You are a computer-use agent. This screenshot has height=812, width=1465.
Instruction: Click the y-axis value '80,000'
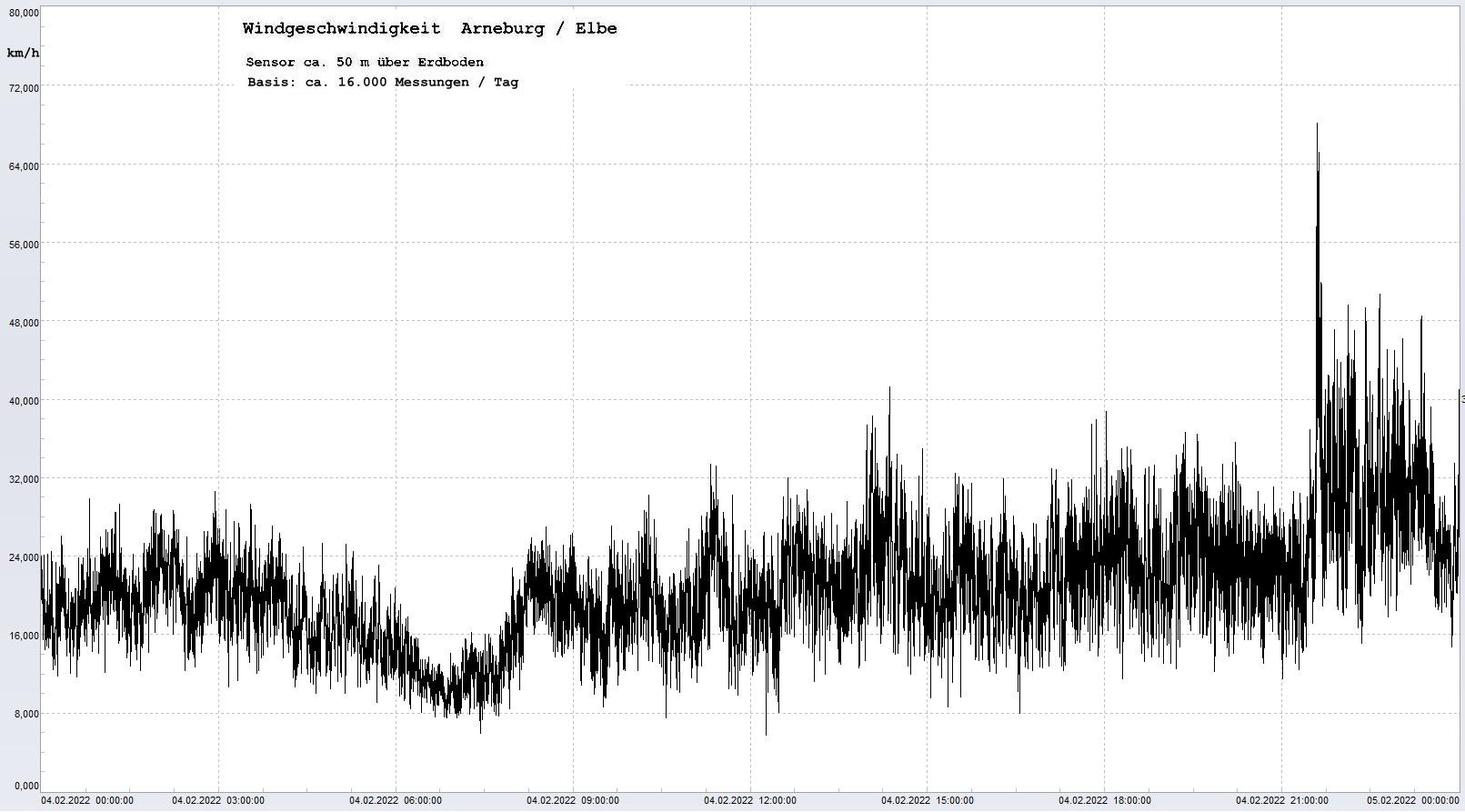24,13
